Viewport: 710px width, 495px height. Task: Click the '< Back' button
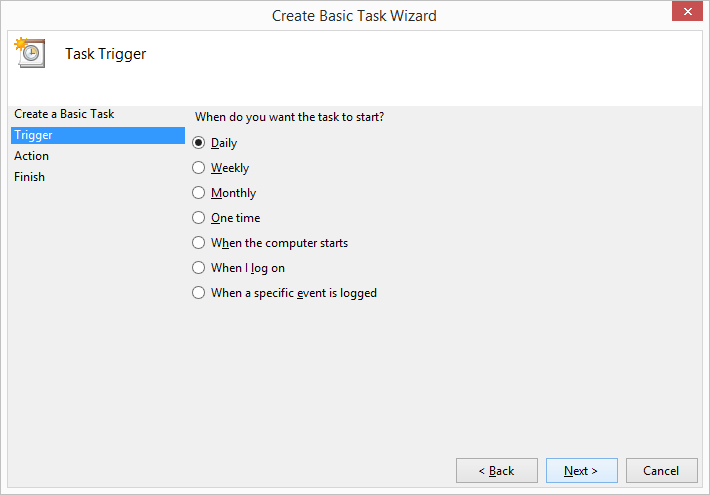tap(497, 471)
